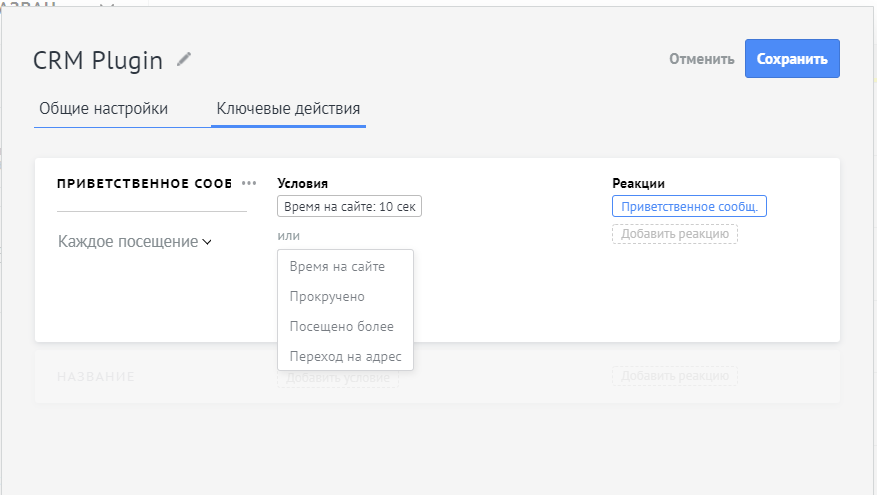This screenshot has width=877, height=495.
Task: Click the Отменить link
Action: [701, 59]
